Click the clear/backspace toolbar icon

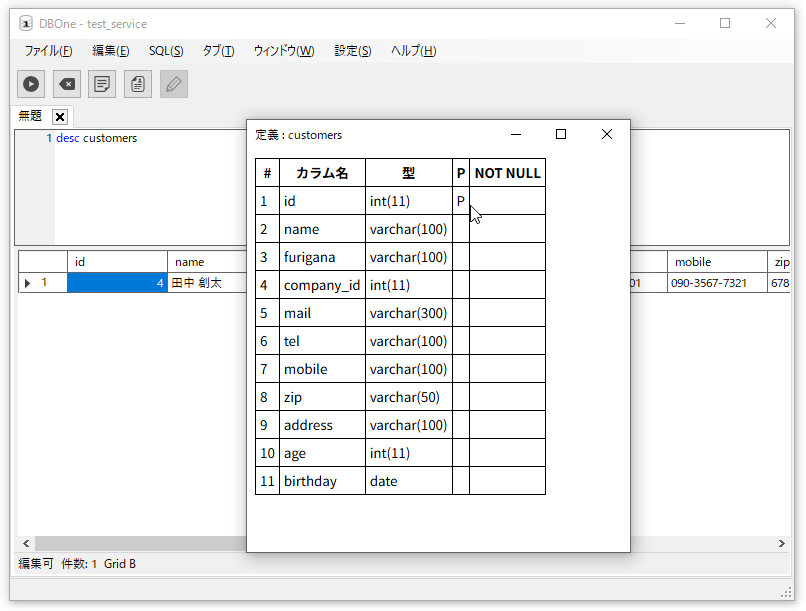(x=67, y=85)
